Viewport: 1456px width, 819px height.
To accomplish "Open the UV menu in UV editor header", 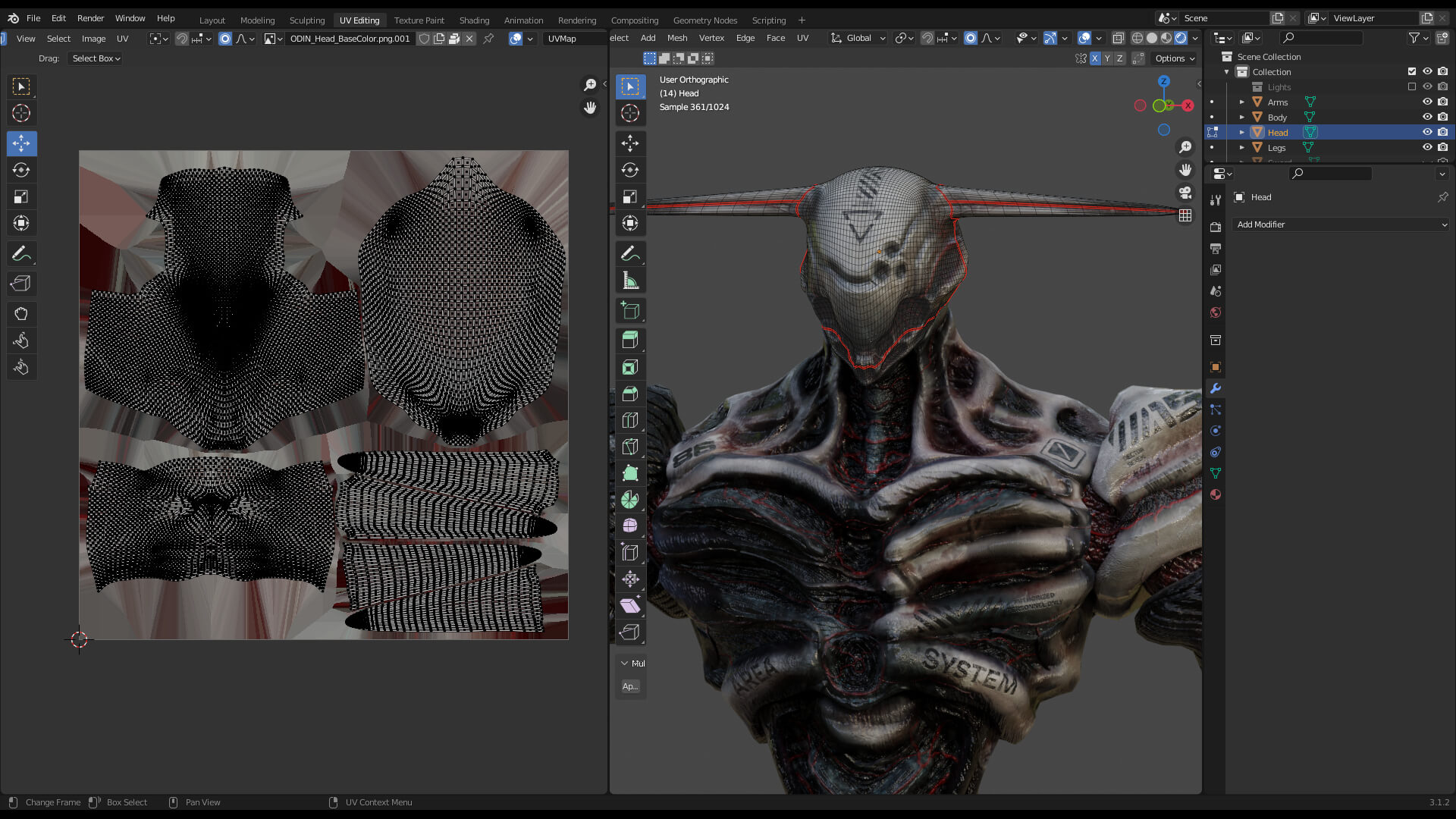I will pos(122,39).
